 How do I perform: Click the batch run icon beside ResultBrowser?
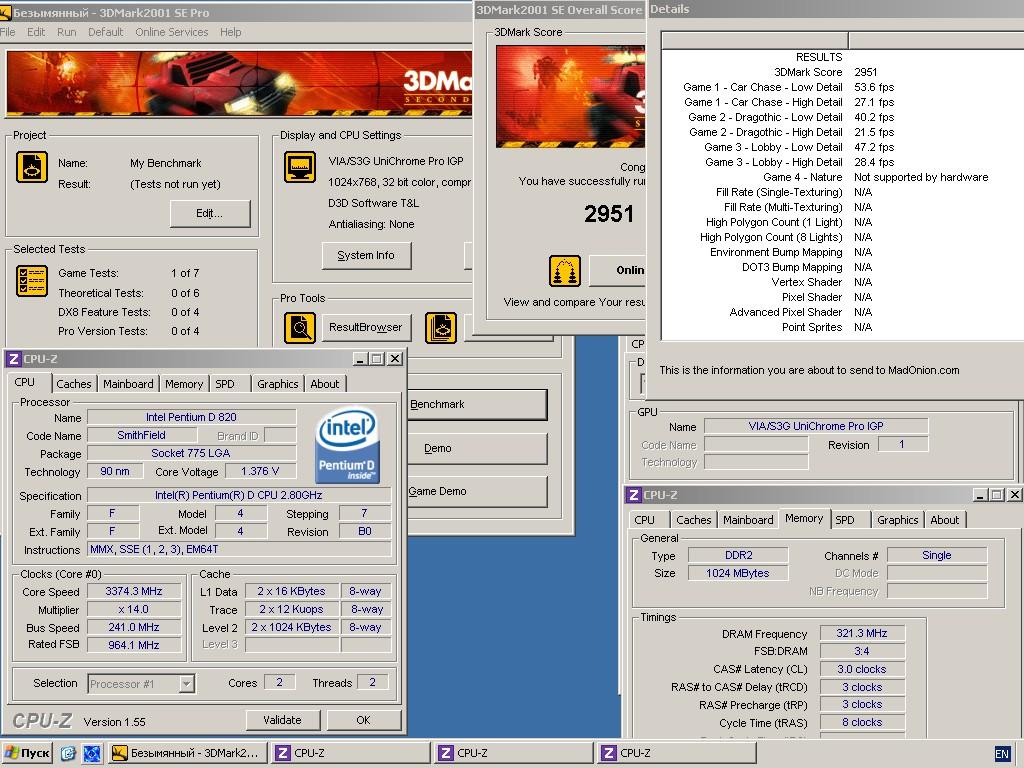(441, 327)
